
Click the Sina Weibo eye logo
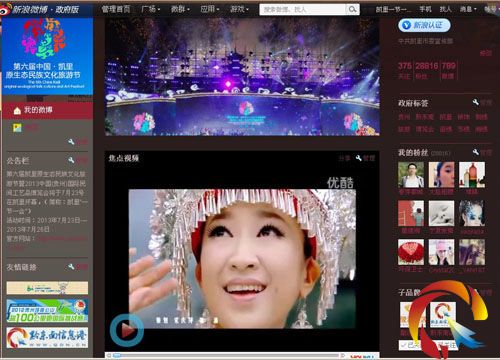click(6, 9)
